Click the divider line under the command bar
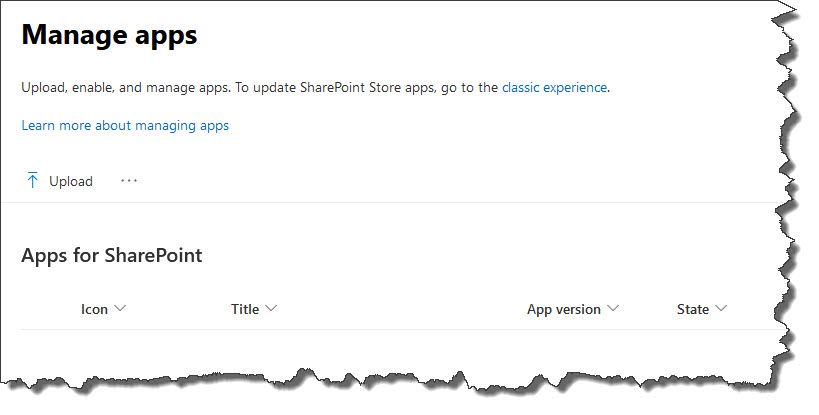 pyautogui.click(x=387, y=202)
